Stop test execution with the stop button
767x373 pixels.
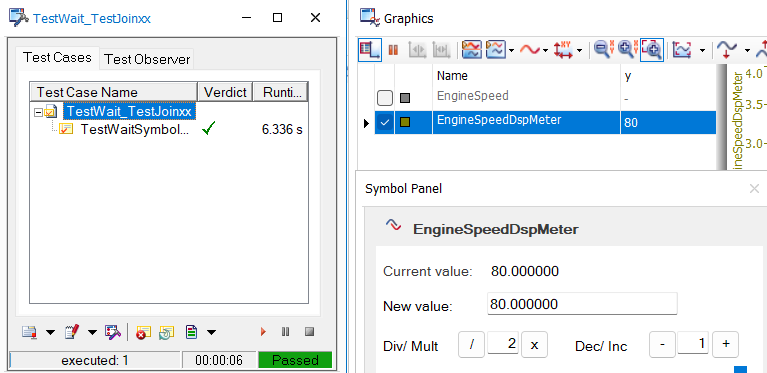[309, 332]
